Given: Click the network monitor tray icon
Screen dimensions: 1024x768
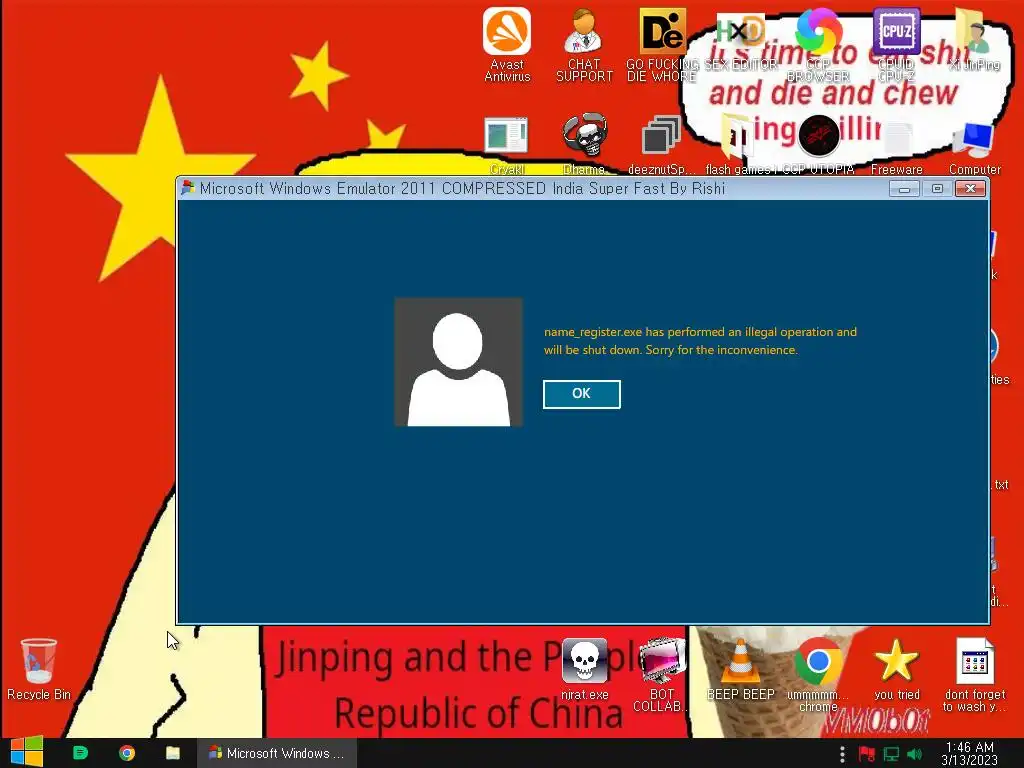Looking at the screenshot, I should point(891,754).
